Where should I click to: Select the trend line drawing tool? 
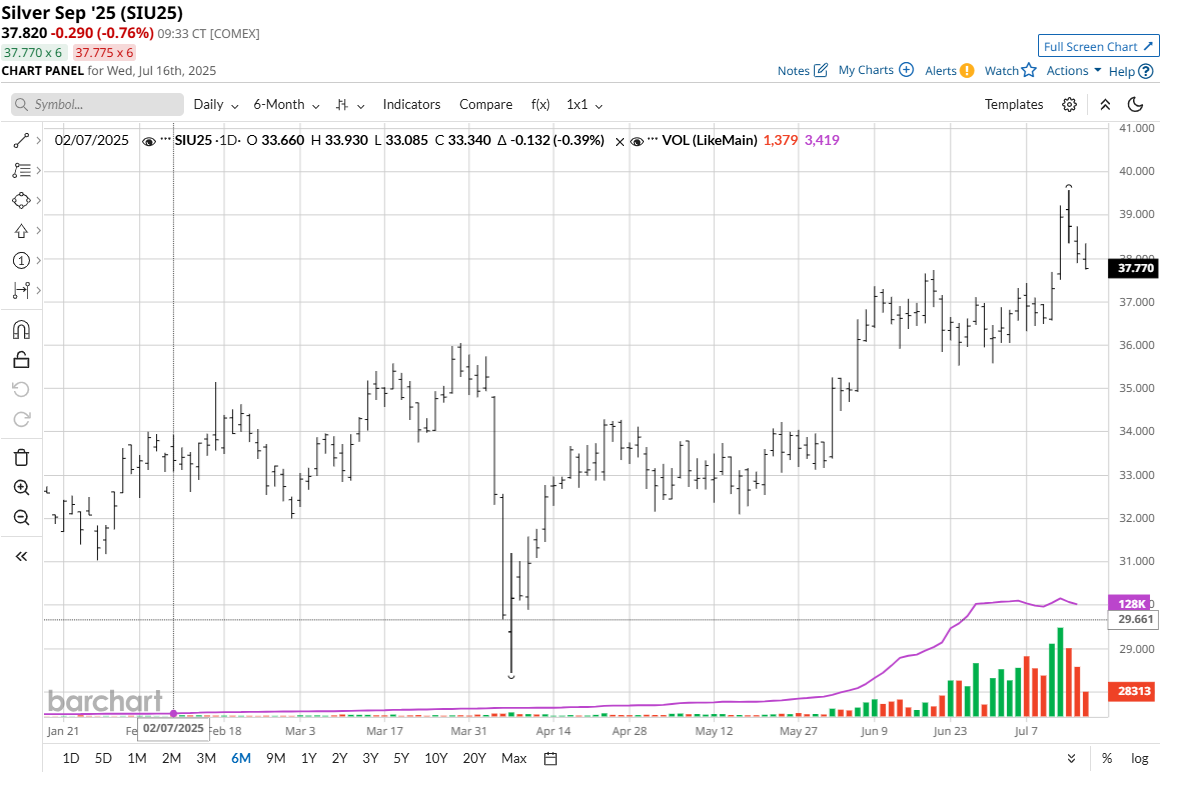(x=21, y=141)
